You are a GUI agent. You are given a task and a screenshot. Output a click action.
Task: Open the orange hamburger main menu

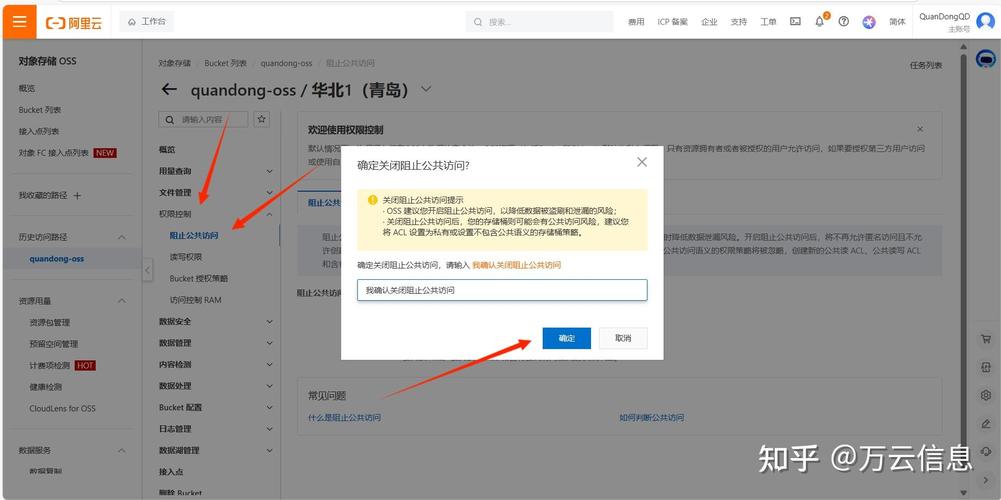19,21
